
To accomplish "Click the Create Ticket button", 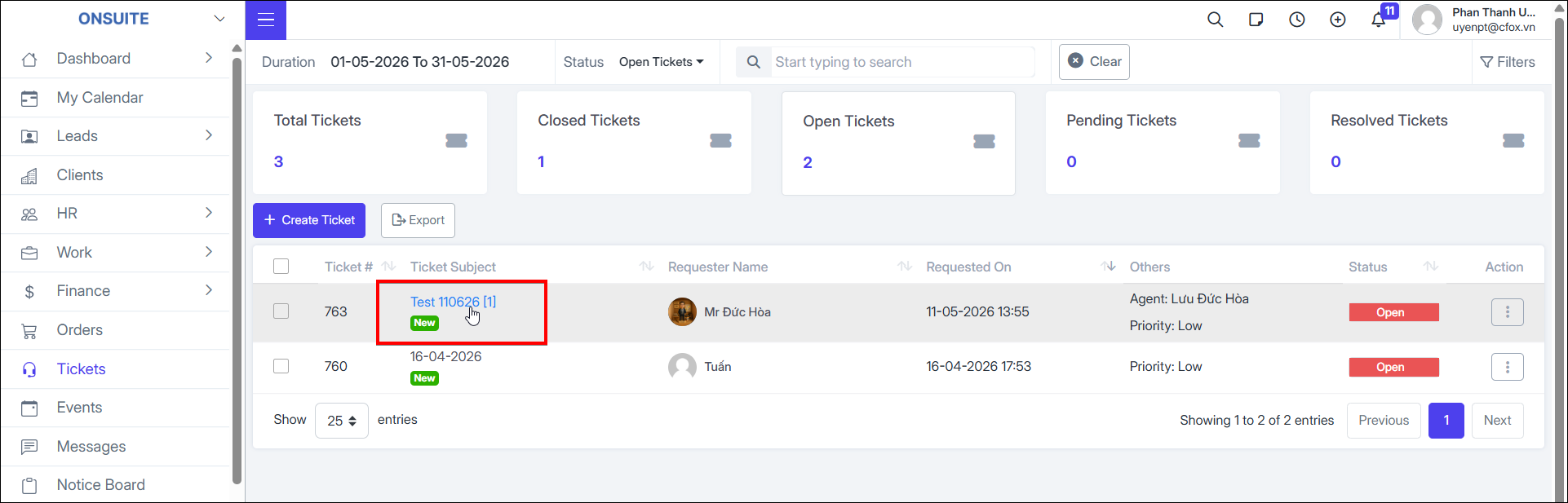I will pos(309,220).
